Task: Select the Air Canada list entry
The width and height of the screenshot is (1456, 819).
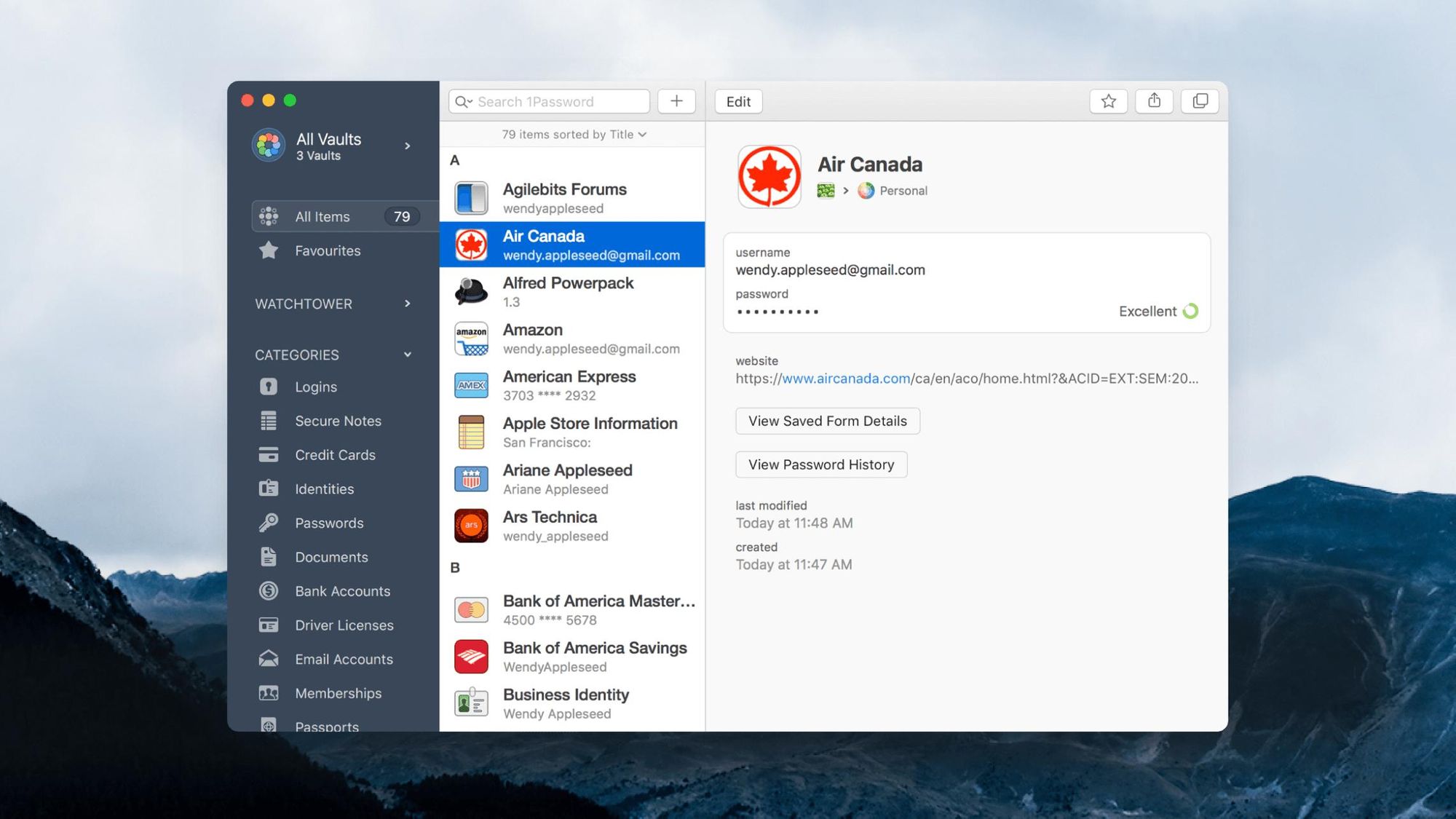Action: [x=572, y=245]
